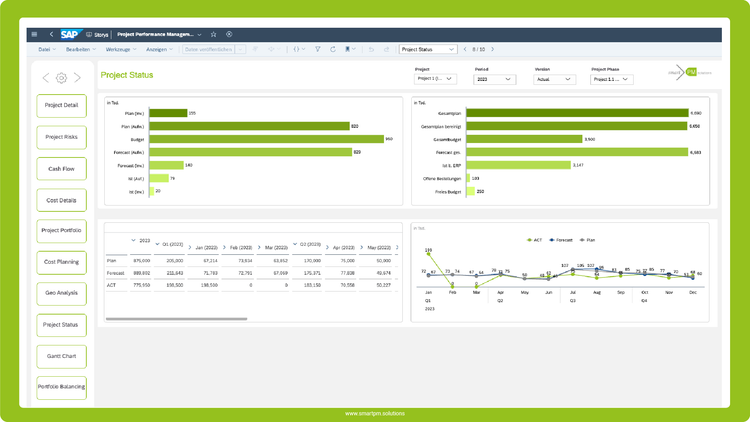Go back using the header arrow
Image resolution: width=750 pixels, height=422 pixels.
[51, 34]
